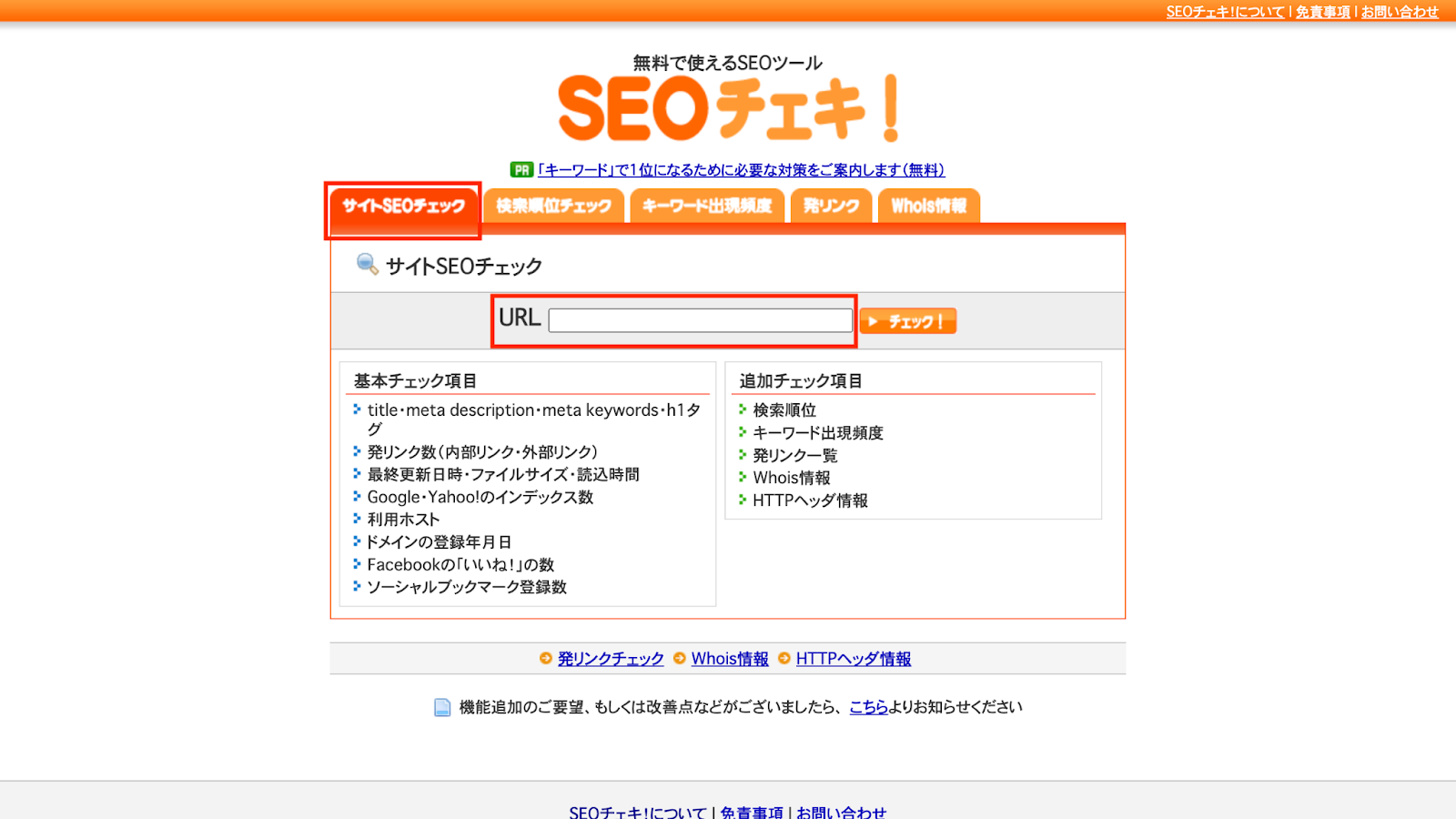Click orange arrow icon before 発リンクチェック

tap(546, 658)
